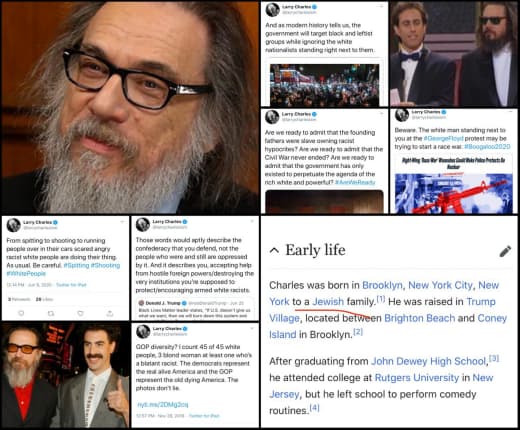Click the verified badge on the GOP diversity tweet
This screenshot has width=520, height=430.
[x=184, y=328]
